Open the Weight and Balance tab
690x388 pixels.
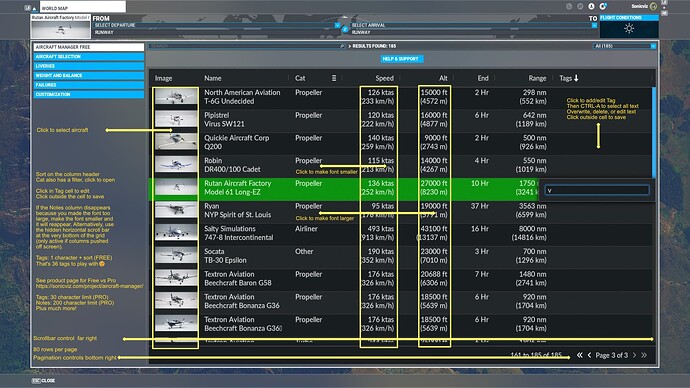click(x=89, y=75)
